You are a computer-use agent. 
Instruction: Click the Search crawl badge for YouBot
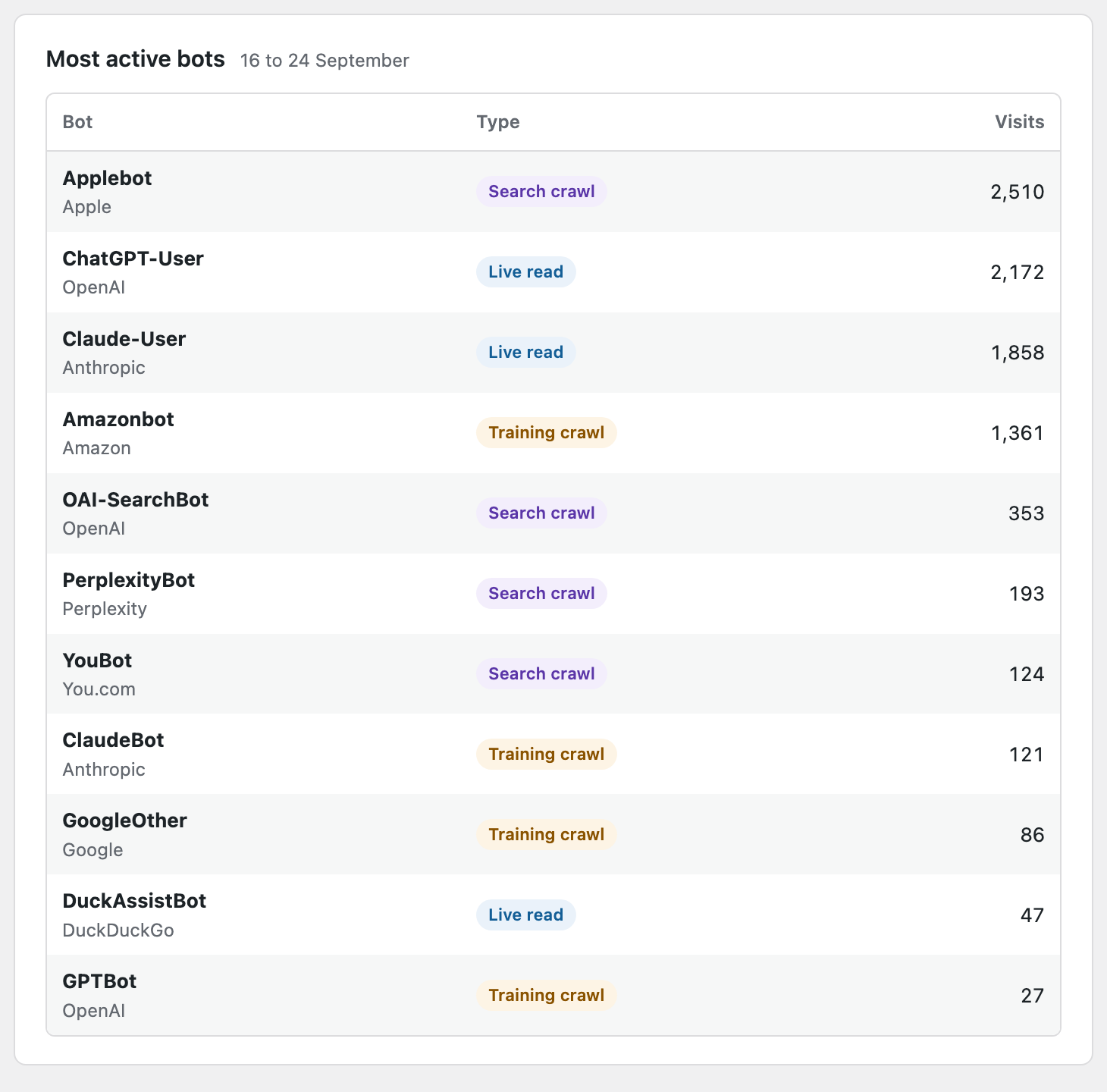point(541,674)
